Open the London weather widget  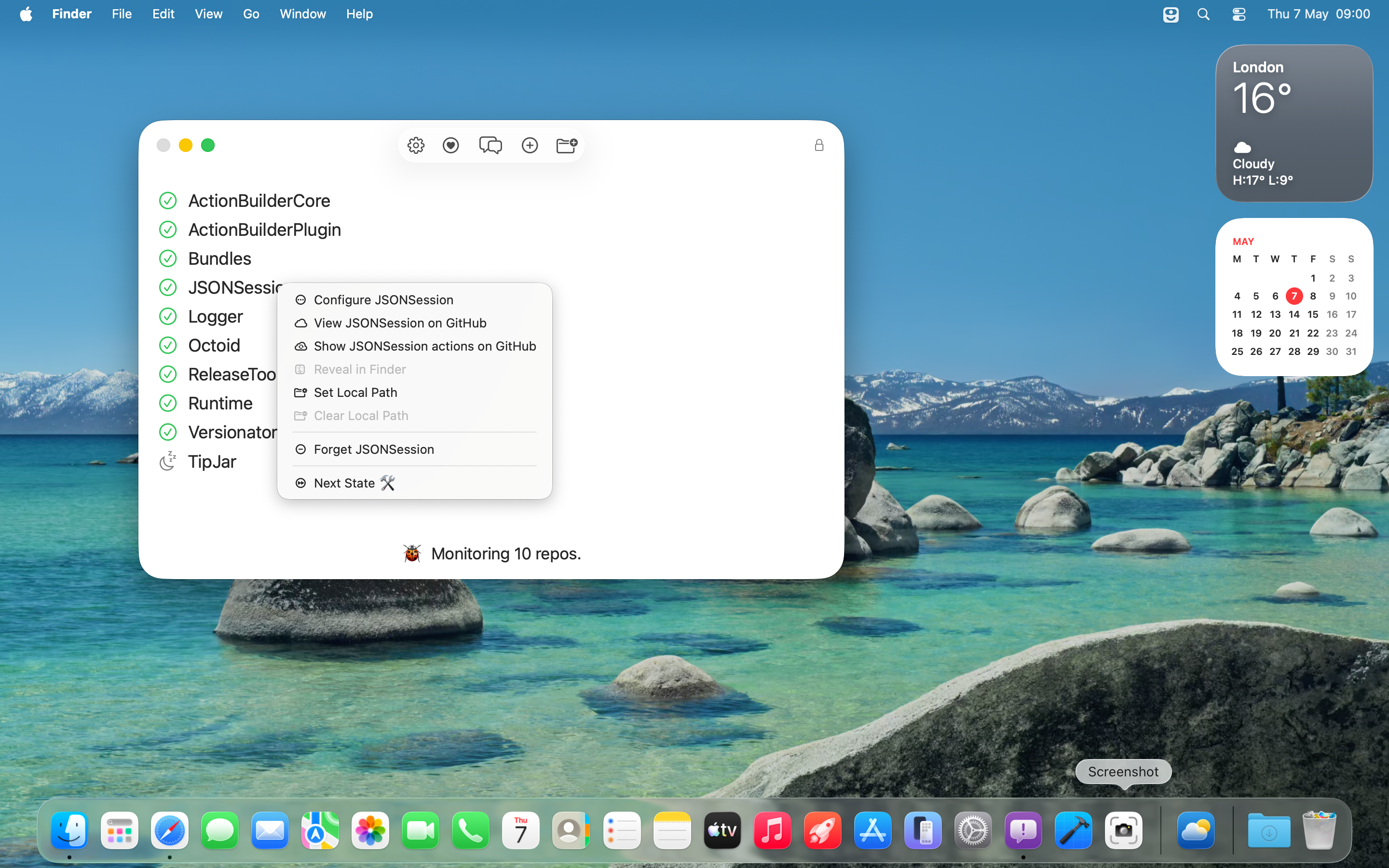click(1294, 123)
